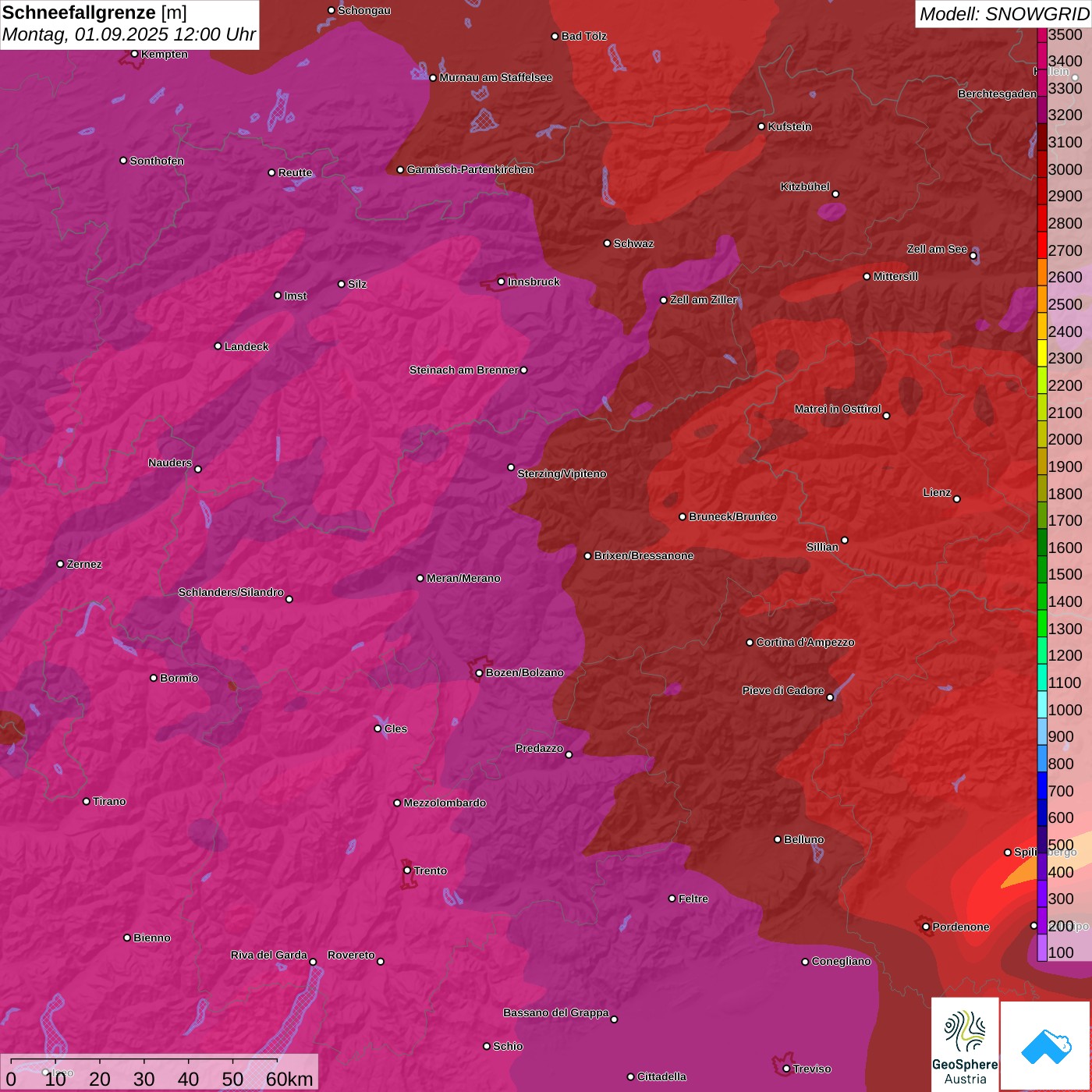Click the Sonthofen label

click(x=157, y=161)
